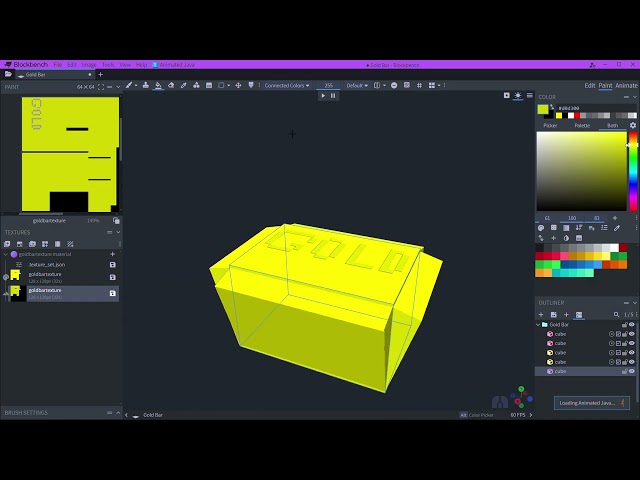
Task: Select the Draw Shape tool
Action: click(196, 85)
